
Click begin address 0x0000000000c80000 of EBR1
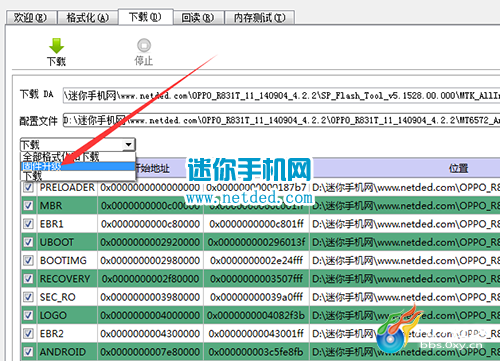point(150,224)
